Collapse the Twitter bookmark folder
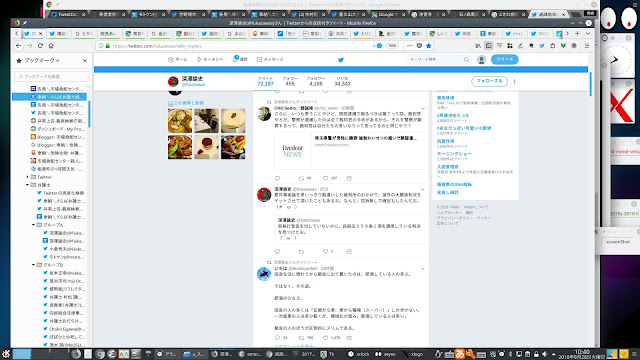The width and height of the screenshot is (640, 360). (x=28, y=177)
